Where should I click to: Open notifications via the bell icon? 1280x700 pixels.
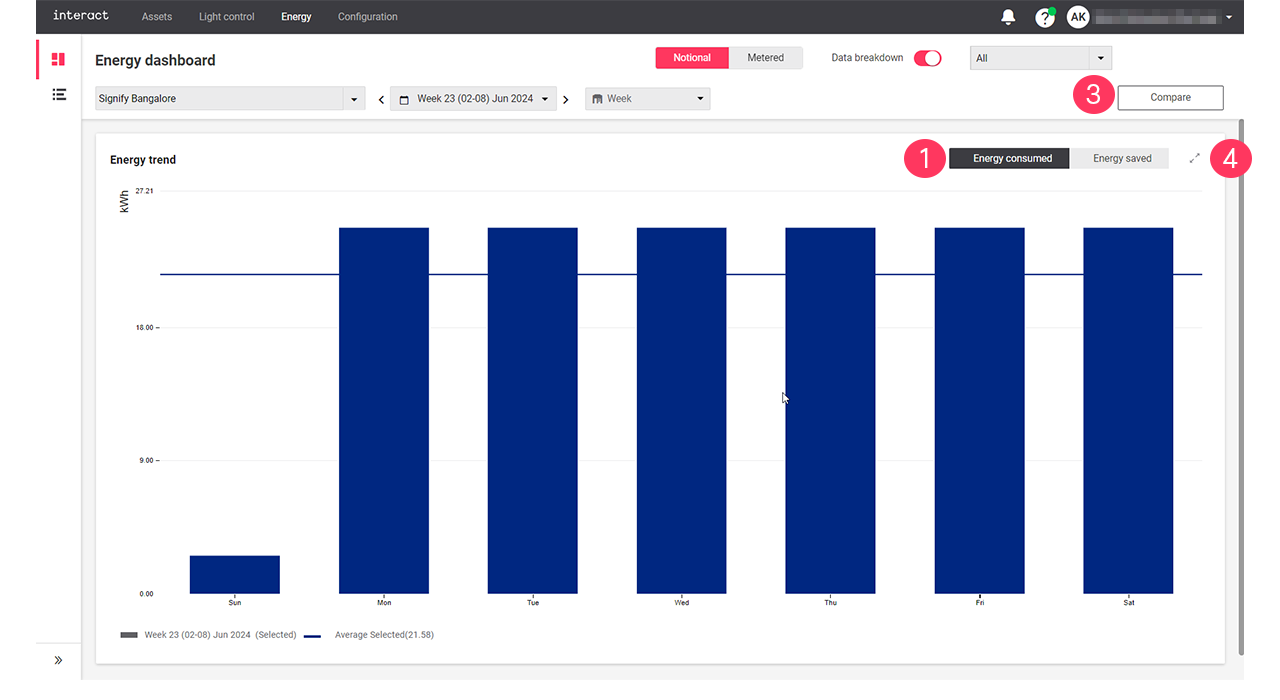[1007, 17]
